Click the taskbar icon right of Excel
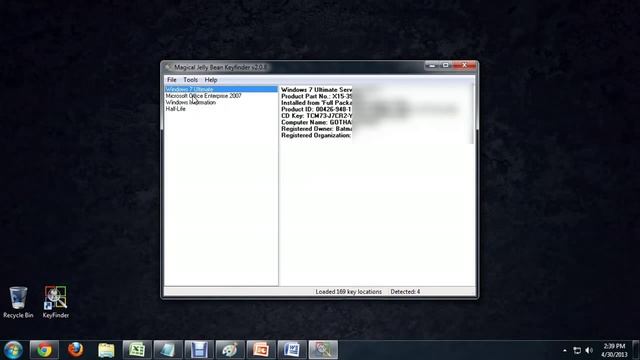 (168, 350)
